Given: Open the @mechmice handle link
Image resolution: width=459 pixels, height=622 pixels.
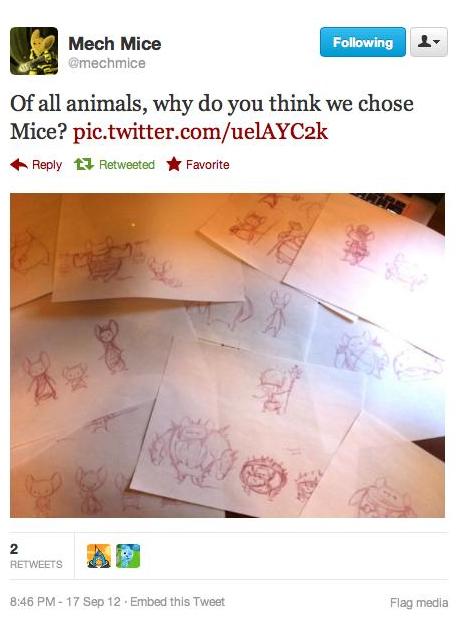Looking at the screenshot, I should 107,63.
